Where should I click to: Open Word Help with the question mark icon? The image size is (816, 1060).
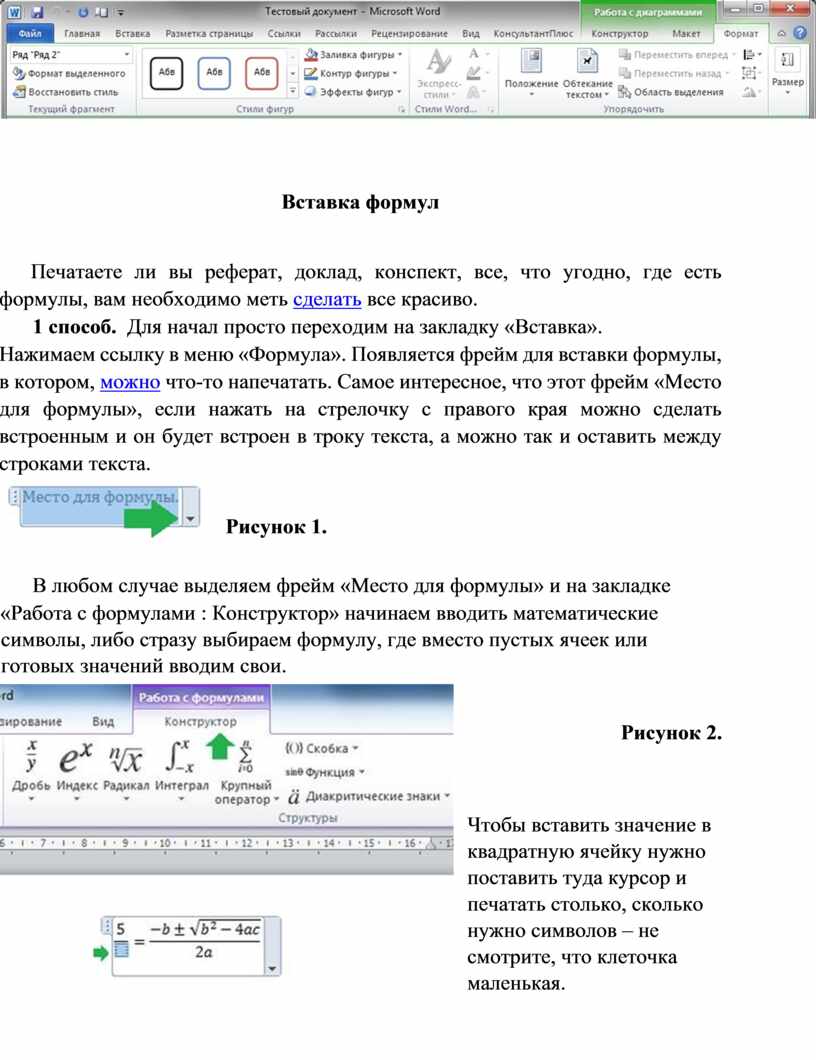[x=800, y=32]
